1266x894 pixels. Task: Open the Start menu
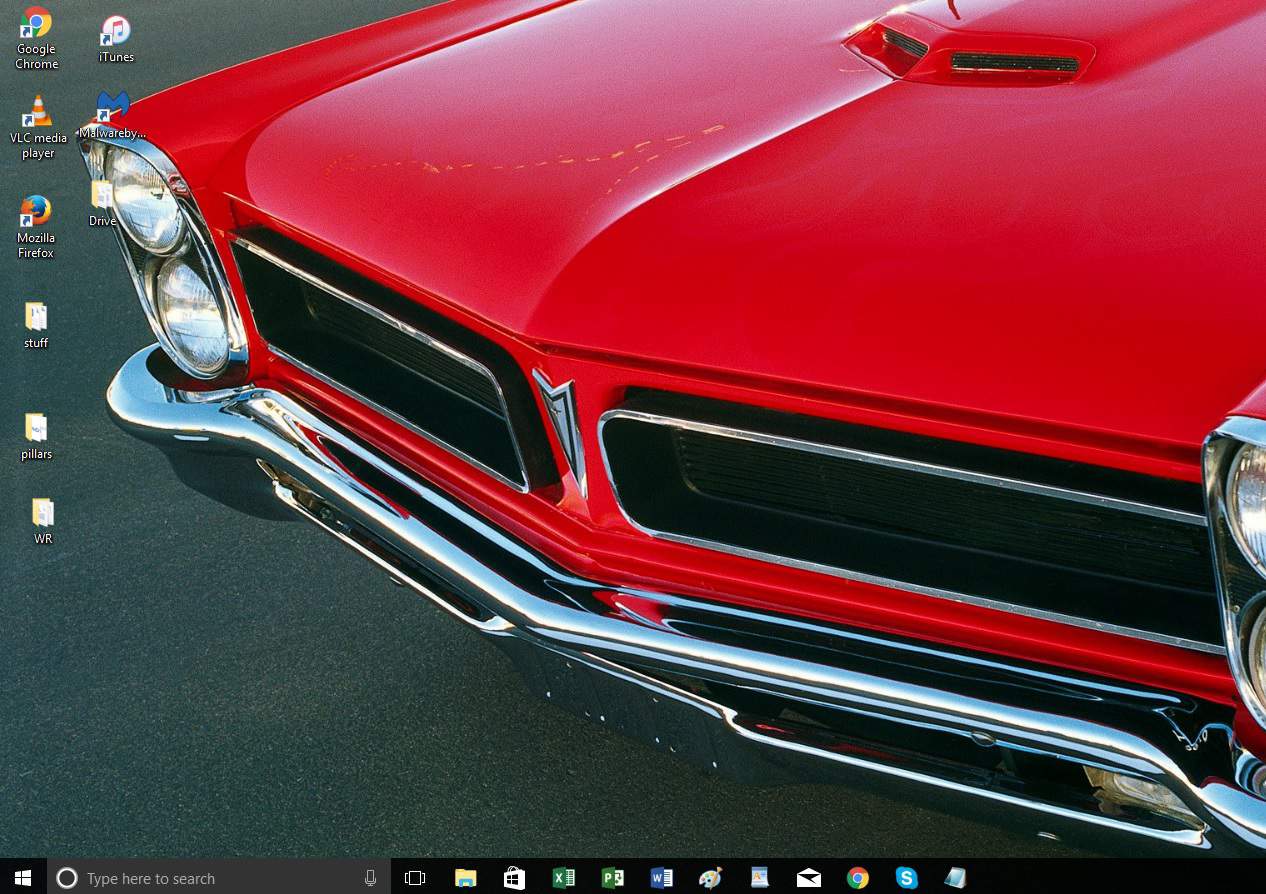pyautogui.click(x=20, y=877)
